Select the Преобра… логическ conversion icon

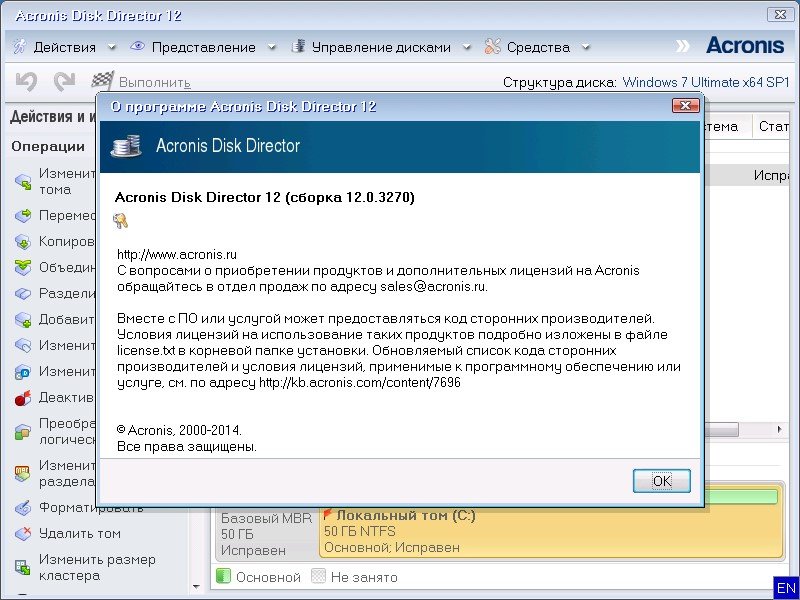(x=23, y=432)
